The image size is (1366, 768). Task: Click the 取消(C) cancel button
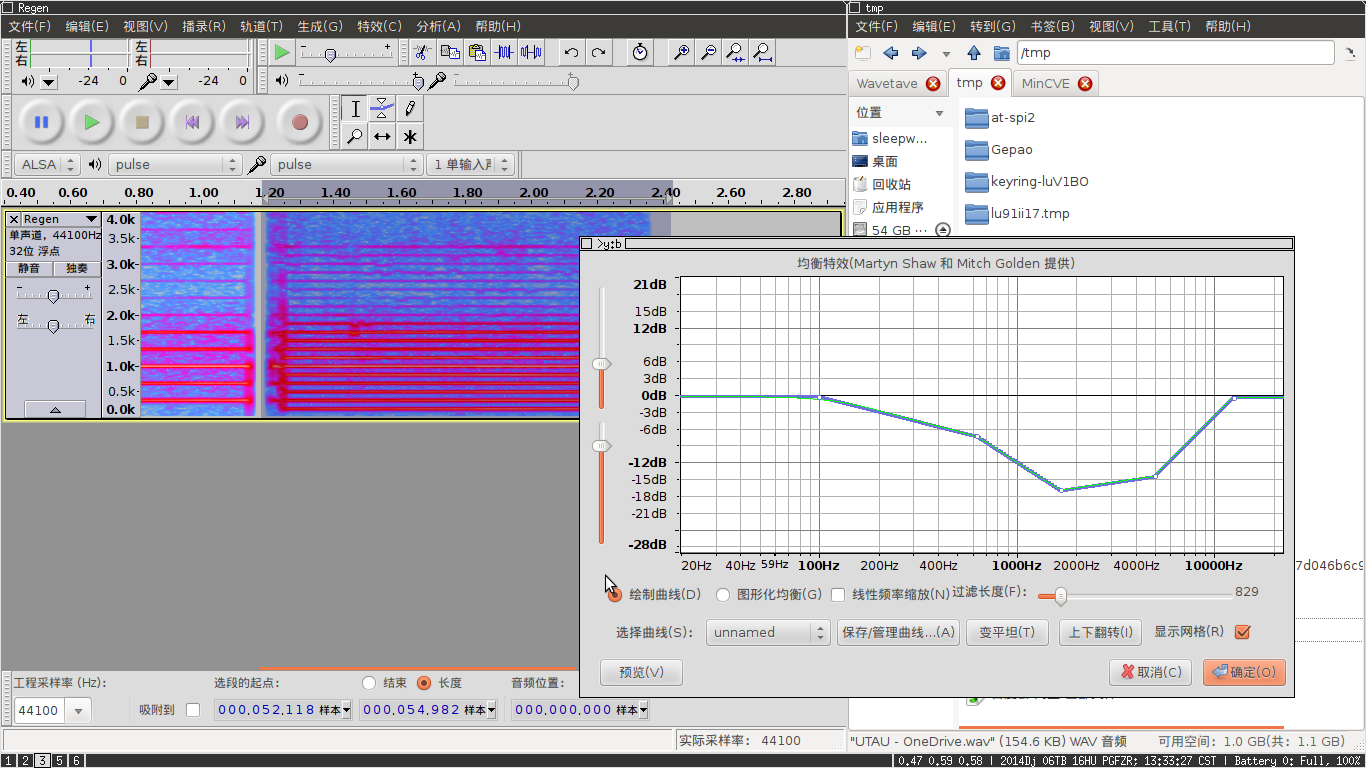(1150, 672)
